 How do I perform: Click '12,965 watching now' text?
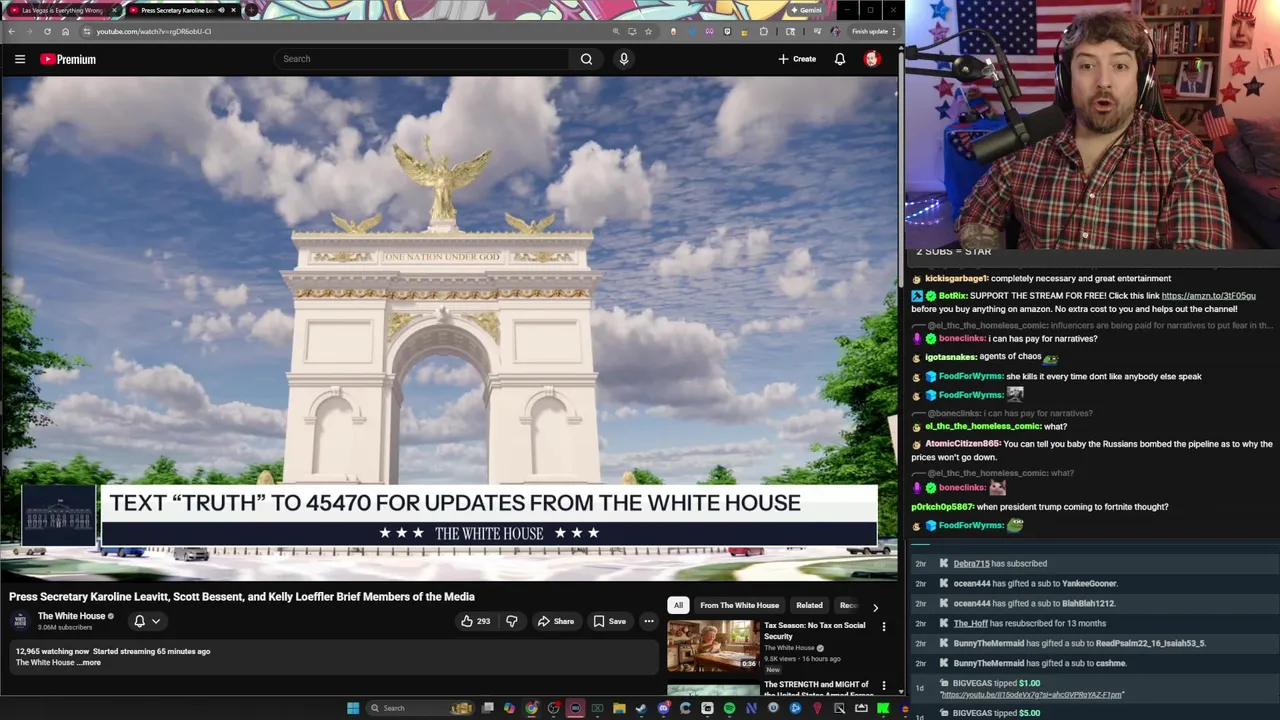click(x=51, y=651)
